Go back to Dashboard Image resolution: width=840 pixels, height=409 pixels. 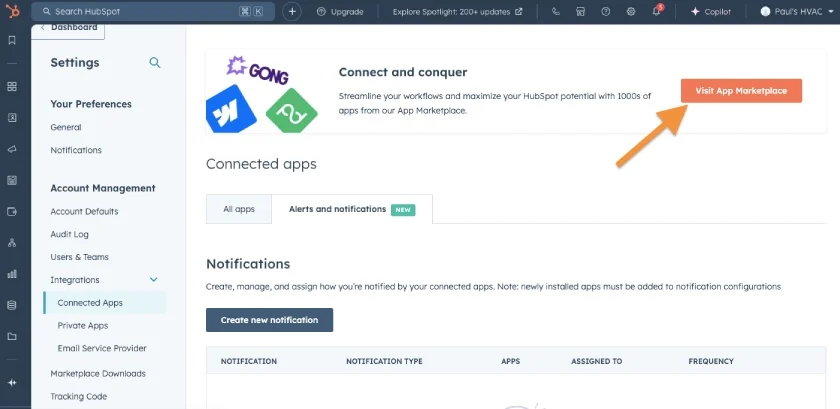68,28
